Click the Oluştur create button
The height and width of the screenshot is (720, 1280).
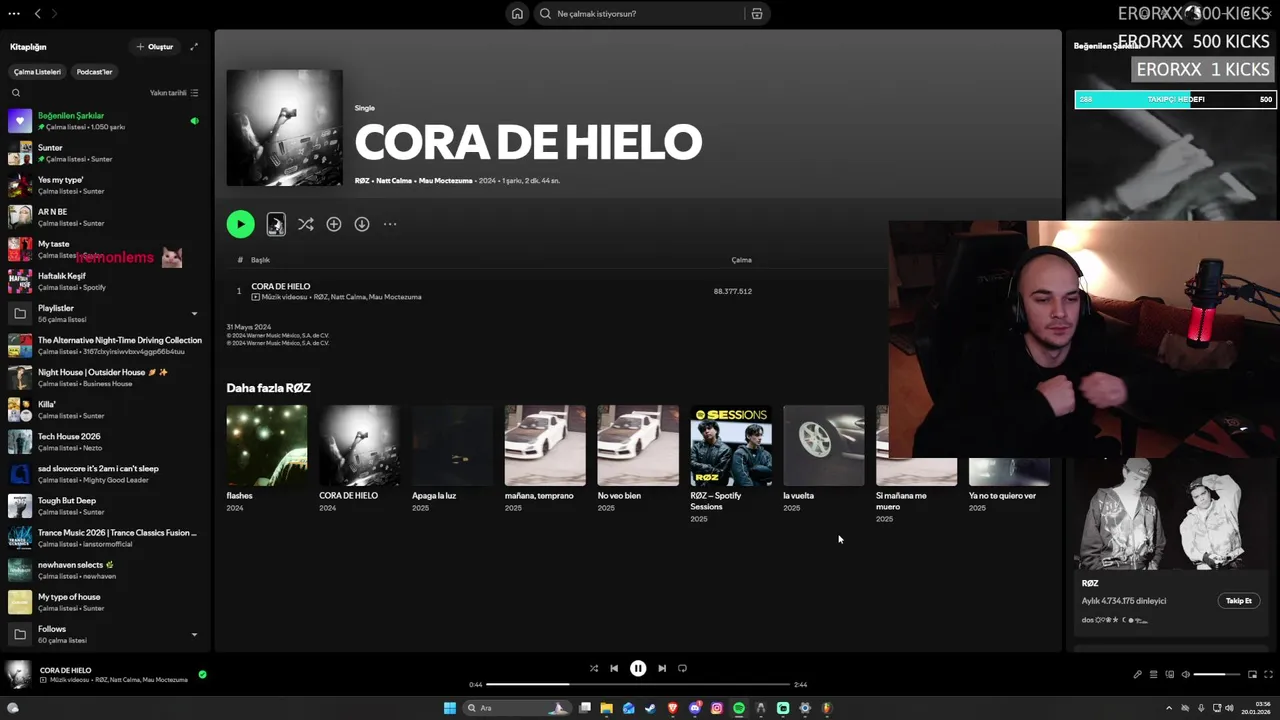click(155, 47)
